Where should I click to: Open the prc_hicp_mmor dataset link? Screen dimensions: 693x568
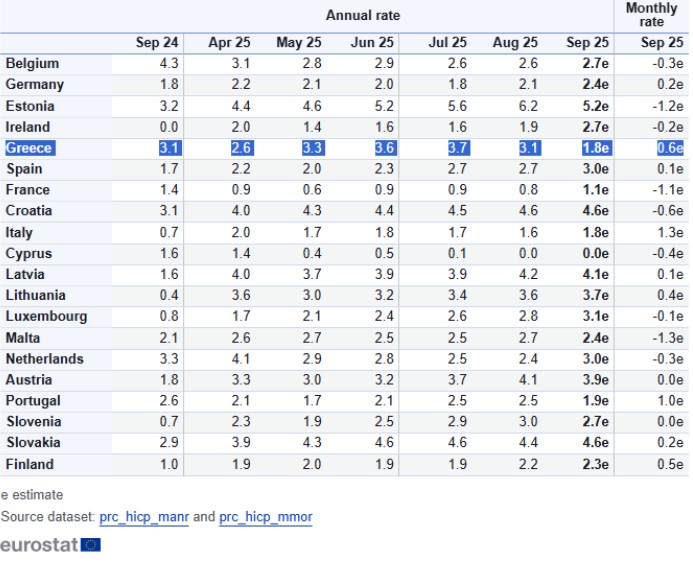point(266,517)
